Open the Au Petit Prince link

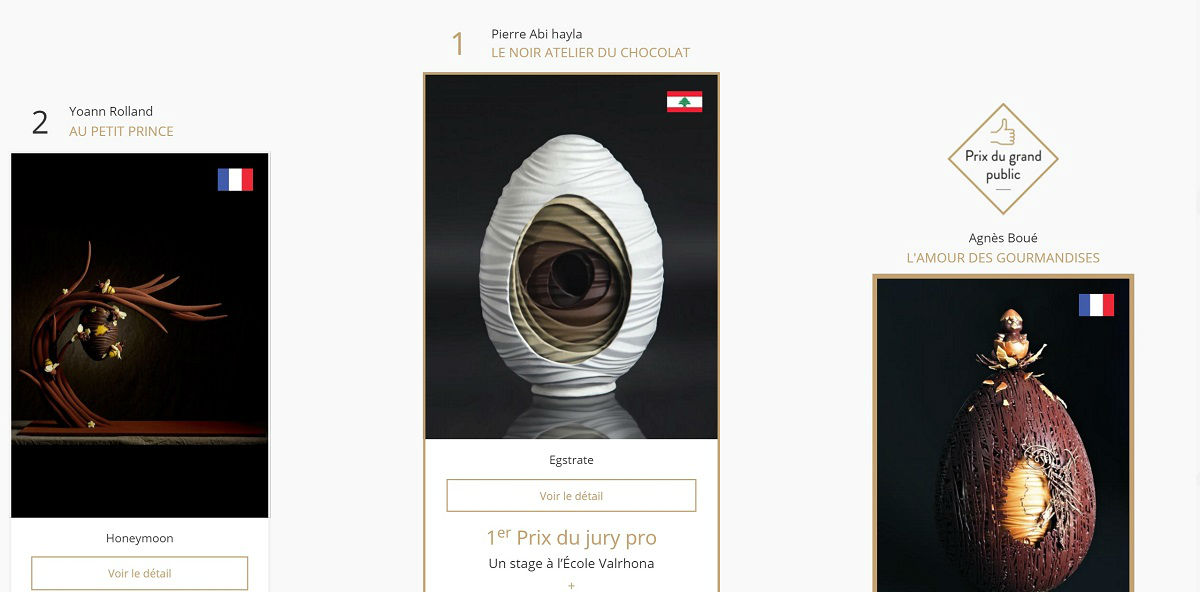121,131
